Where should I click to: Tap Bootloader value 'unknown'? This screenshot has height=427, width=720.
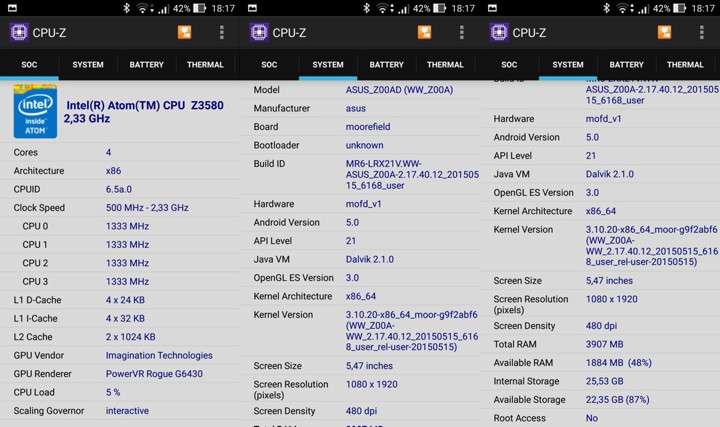[x=364, y=145]
